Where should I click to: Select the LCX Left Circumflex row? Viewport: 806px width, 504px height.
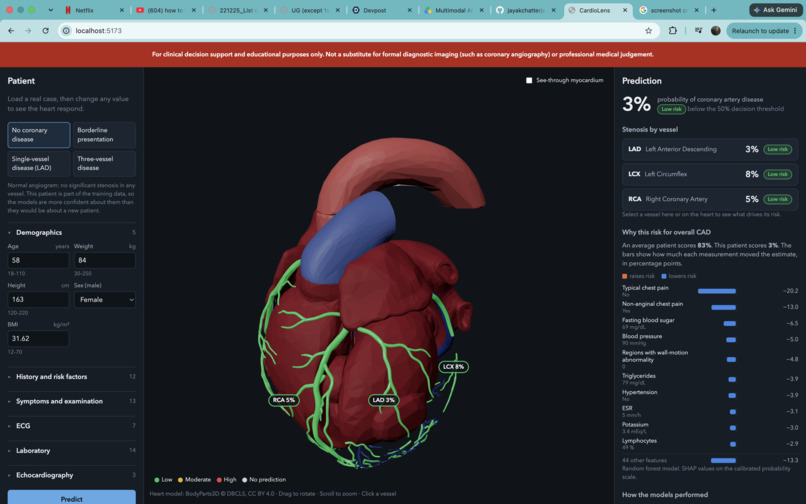[710, 174]
